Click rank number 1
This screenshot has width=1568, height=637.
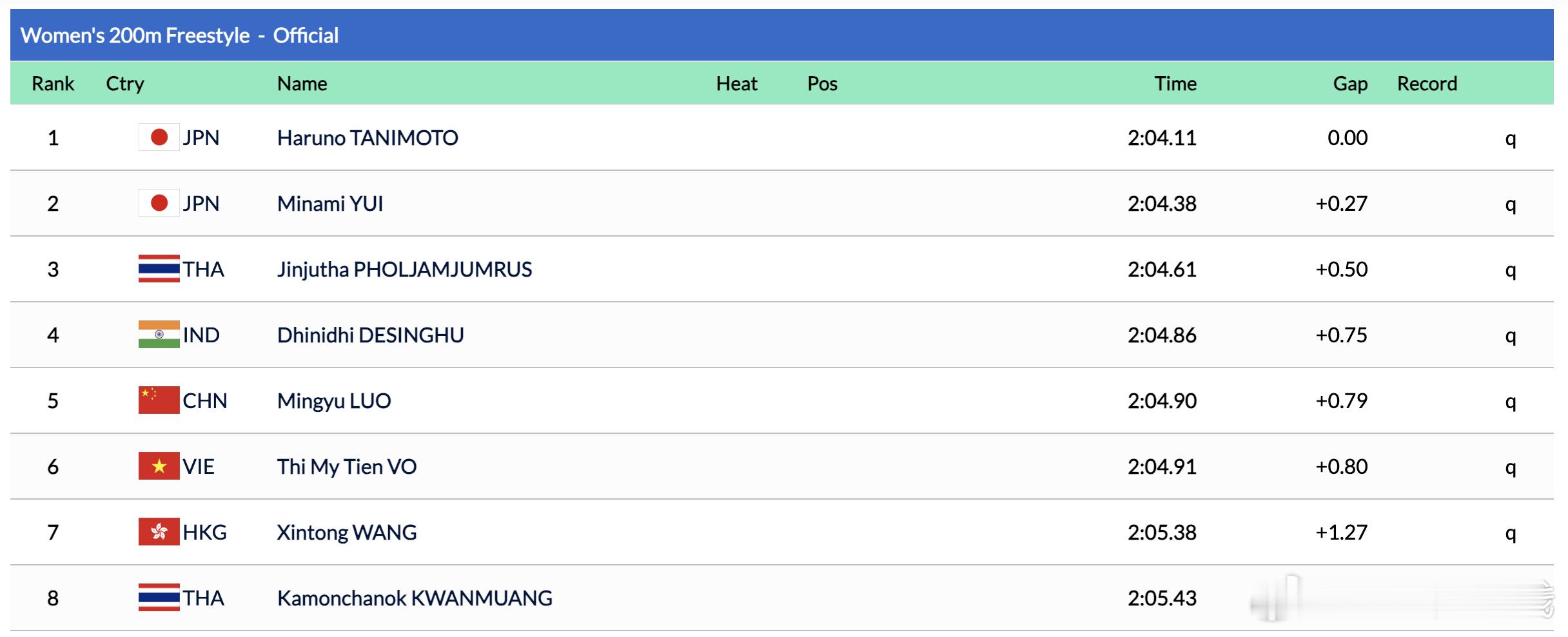pyautogui.click(x=53, y=138)
